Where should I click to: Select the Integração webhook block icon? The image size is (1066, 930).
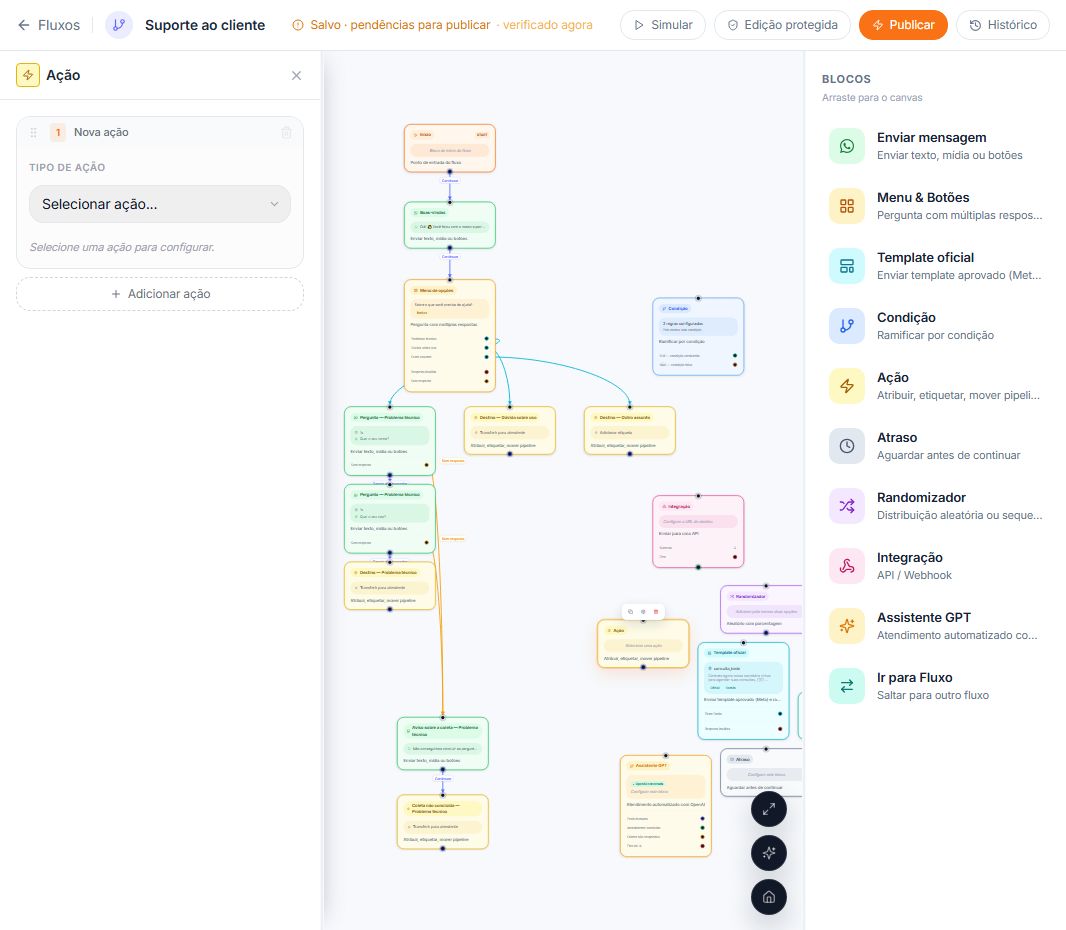[846, 566]
